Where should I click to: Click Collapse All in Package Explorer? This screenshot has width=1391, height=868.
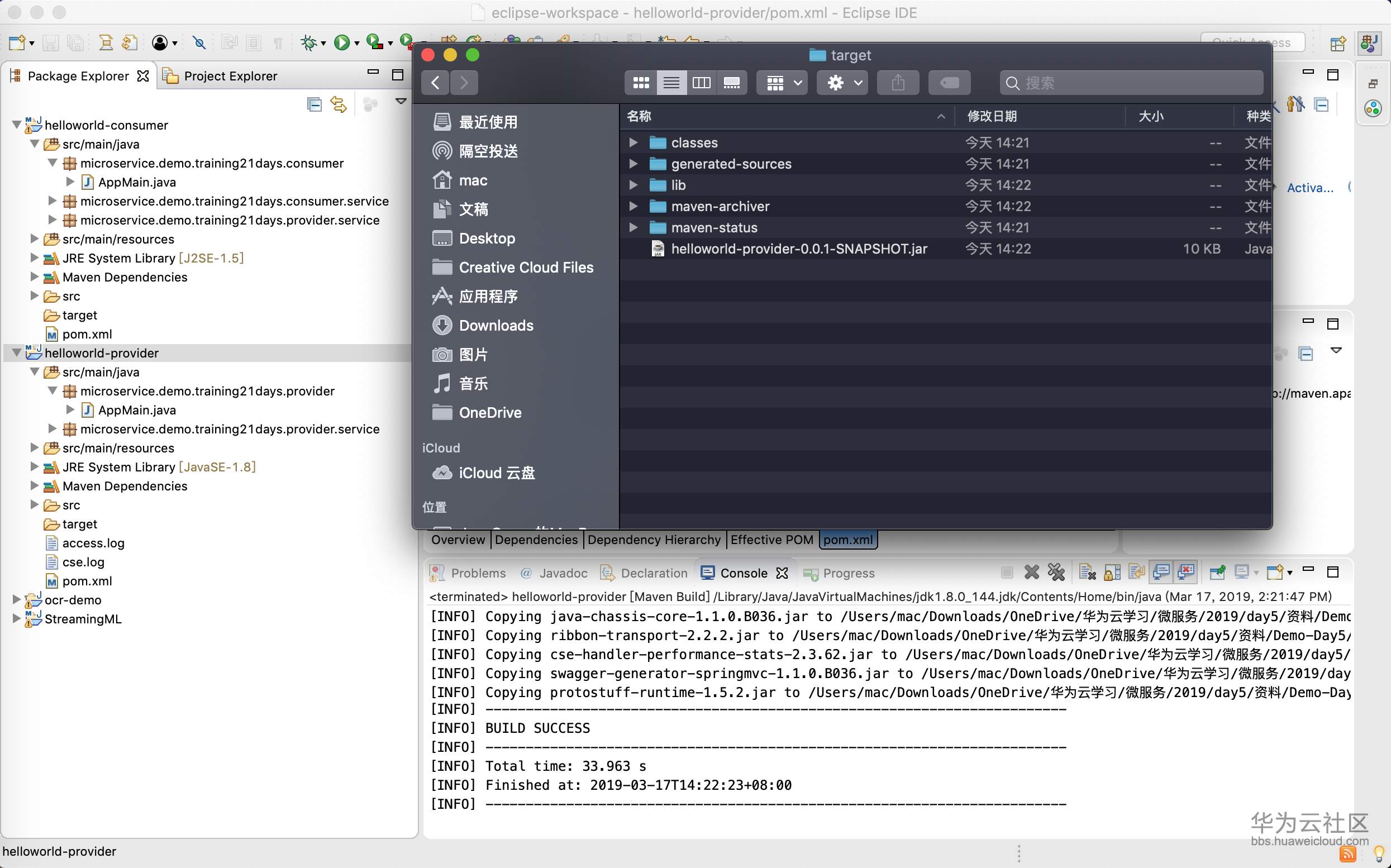click(314, 104)
